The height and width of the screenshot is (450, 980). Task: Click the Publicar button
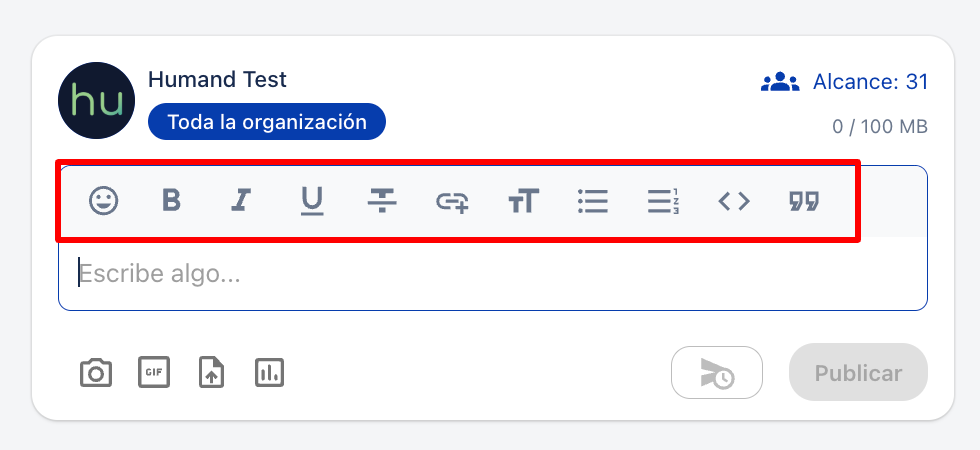click(x=858, y=372)
